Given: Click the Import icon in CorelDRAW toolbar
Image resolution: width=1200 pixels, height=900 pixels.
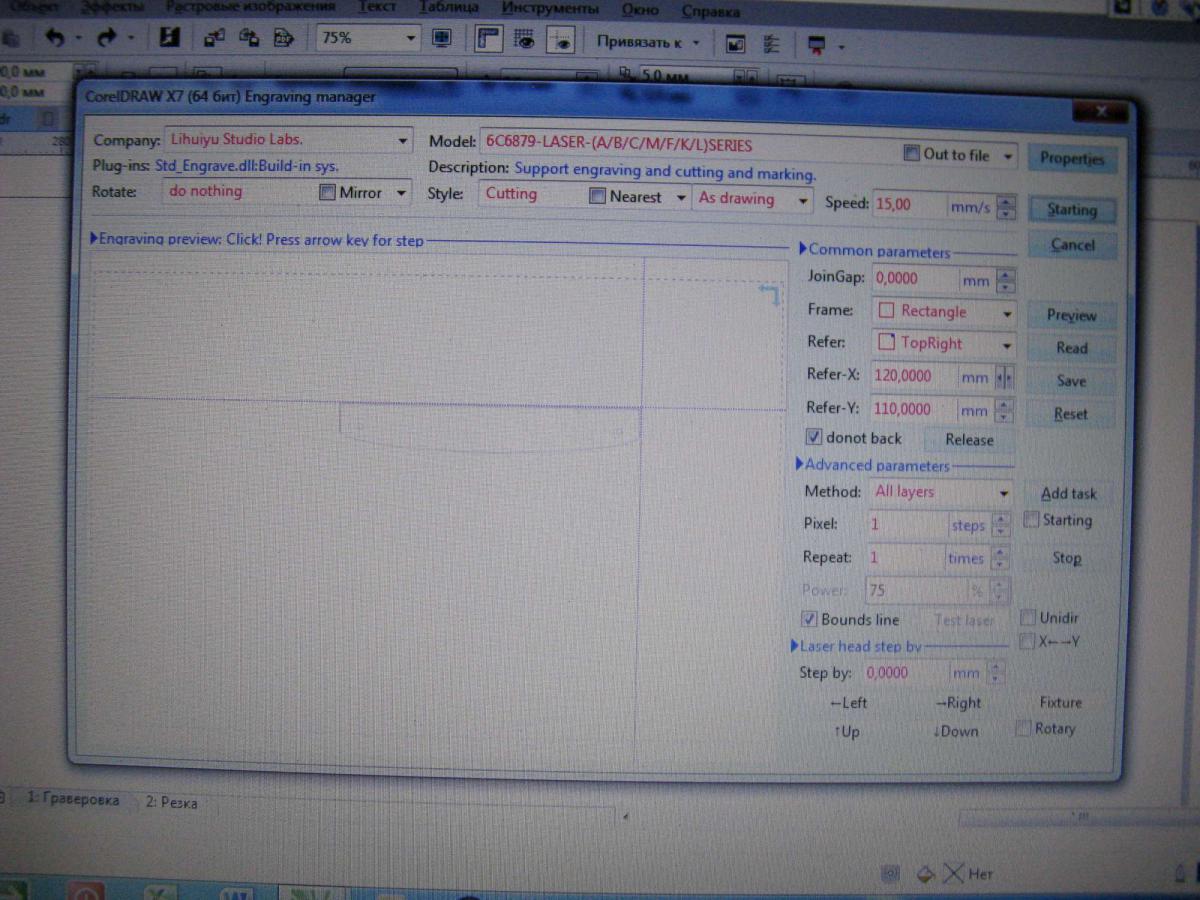Looking at the screenshot, I should point(215,38).
